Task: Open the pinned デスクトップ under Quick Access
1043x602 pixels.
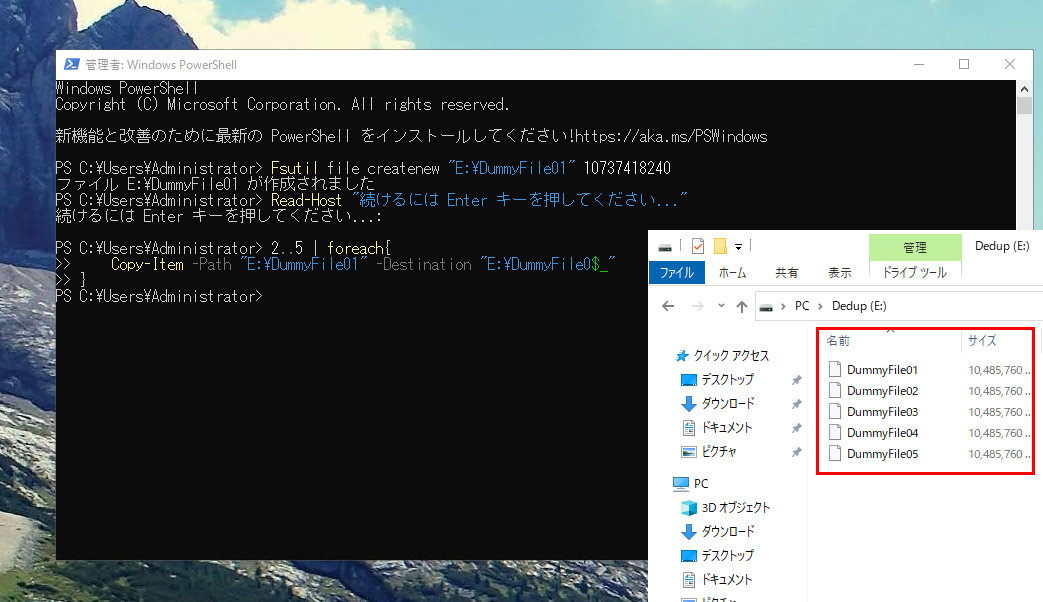Action: (x=728, y=380)
